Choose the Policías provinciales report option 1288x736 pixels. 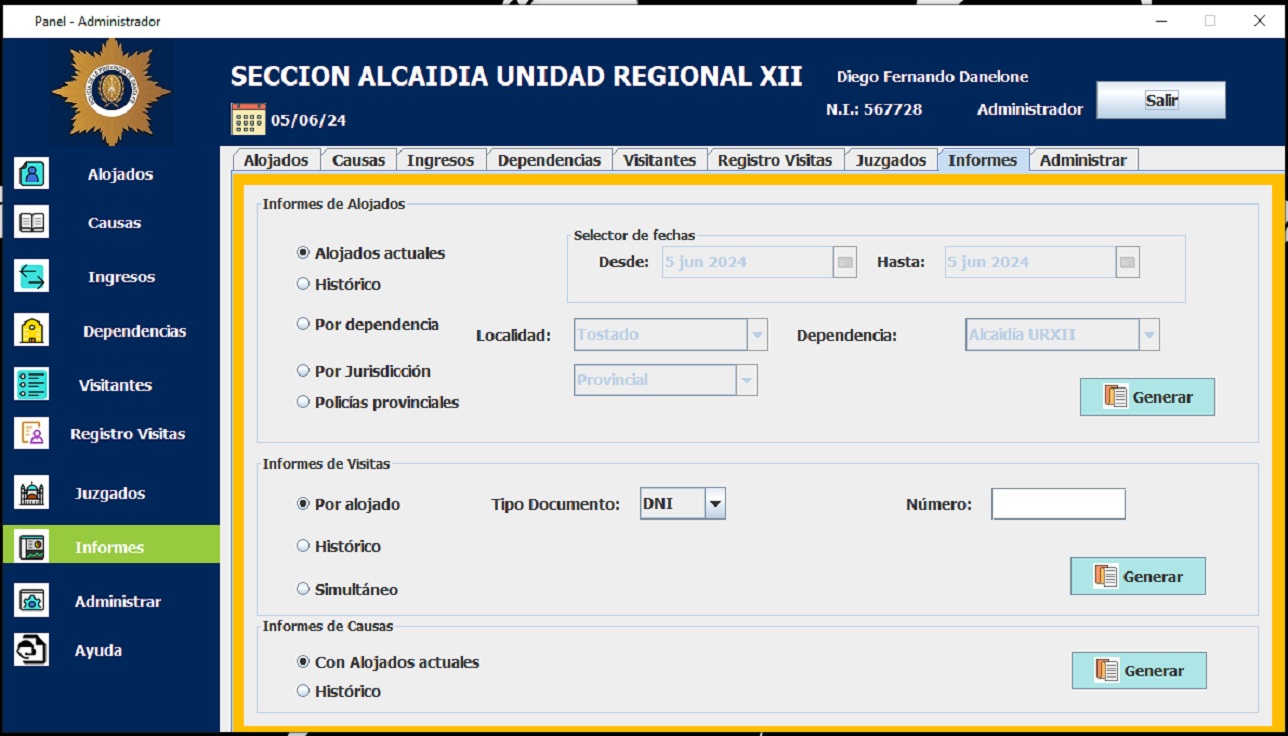point(303,402)
